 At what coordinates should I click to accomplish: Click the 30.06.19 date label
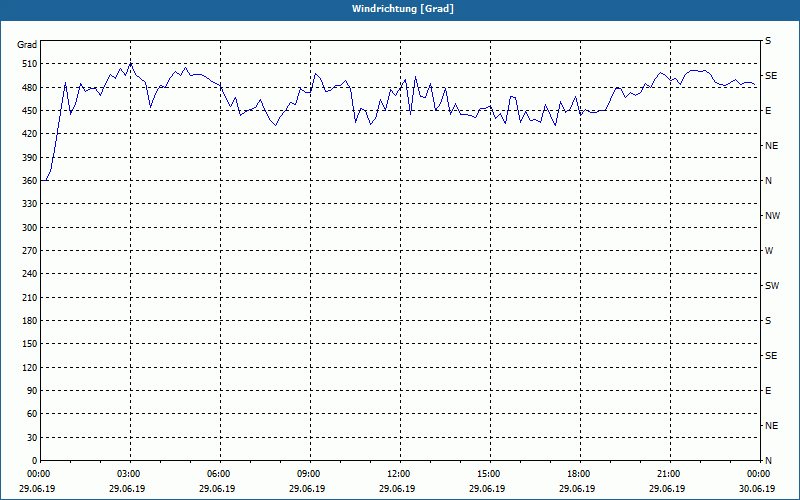(x=757, y=488)
